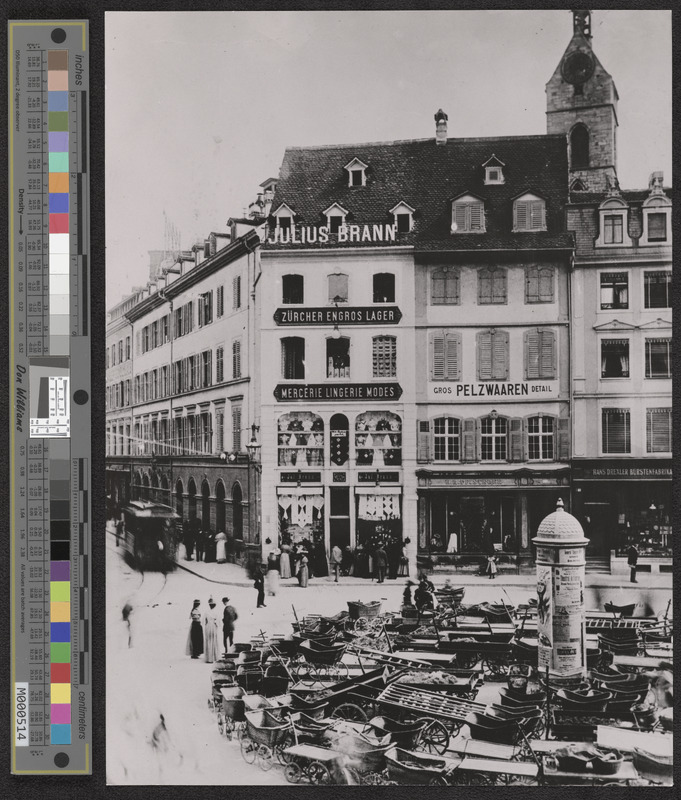The image size is (681, 800).
Task: Click the MERCERIE LINGERIE MODES sign
Action: (x=337, y=392)
